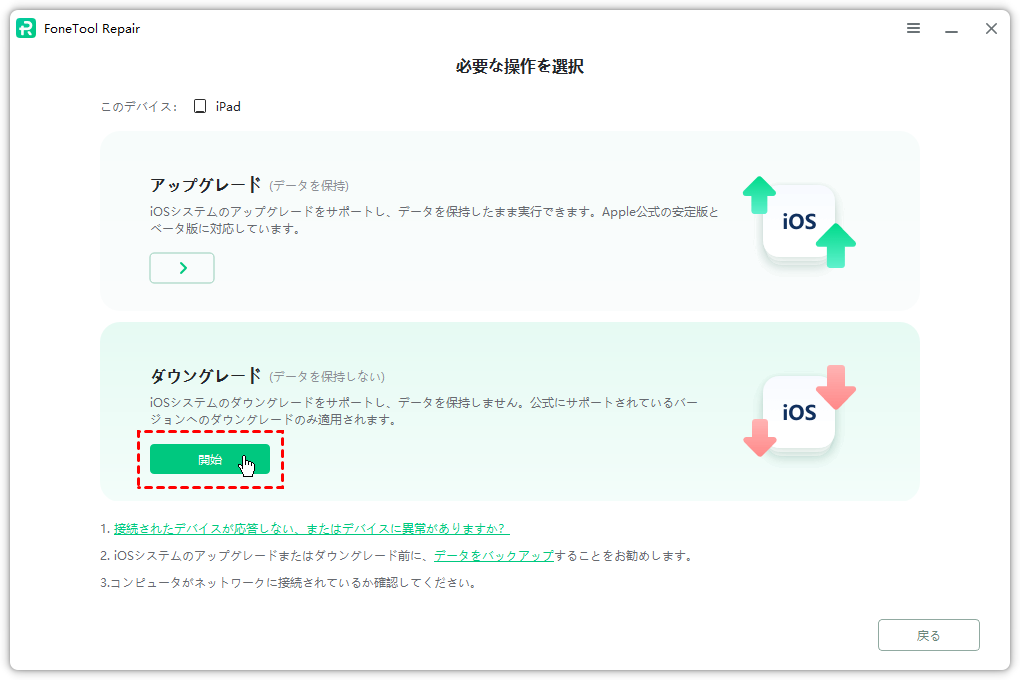Minimize the FoneTool Repair window

coord(952,29)
